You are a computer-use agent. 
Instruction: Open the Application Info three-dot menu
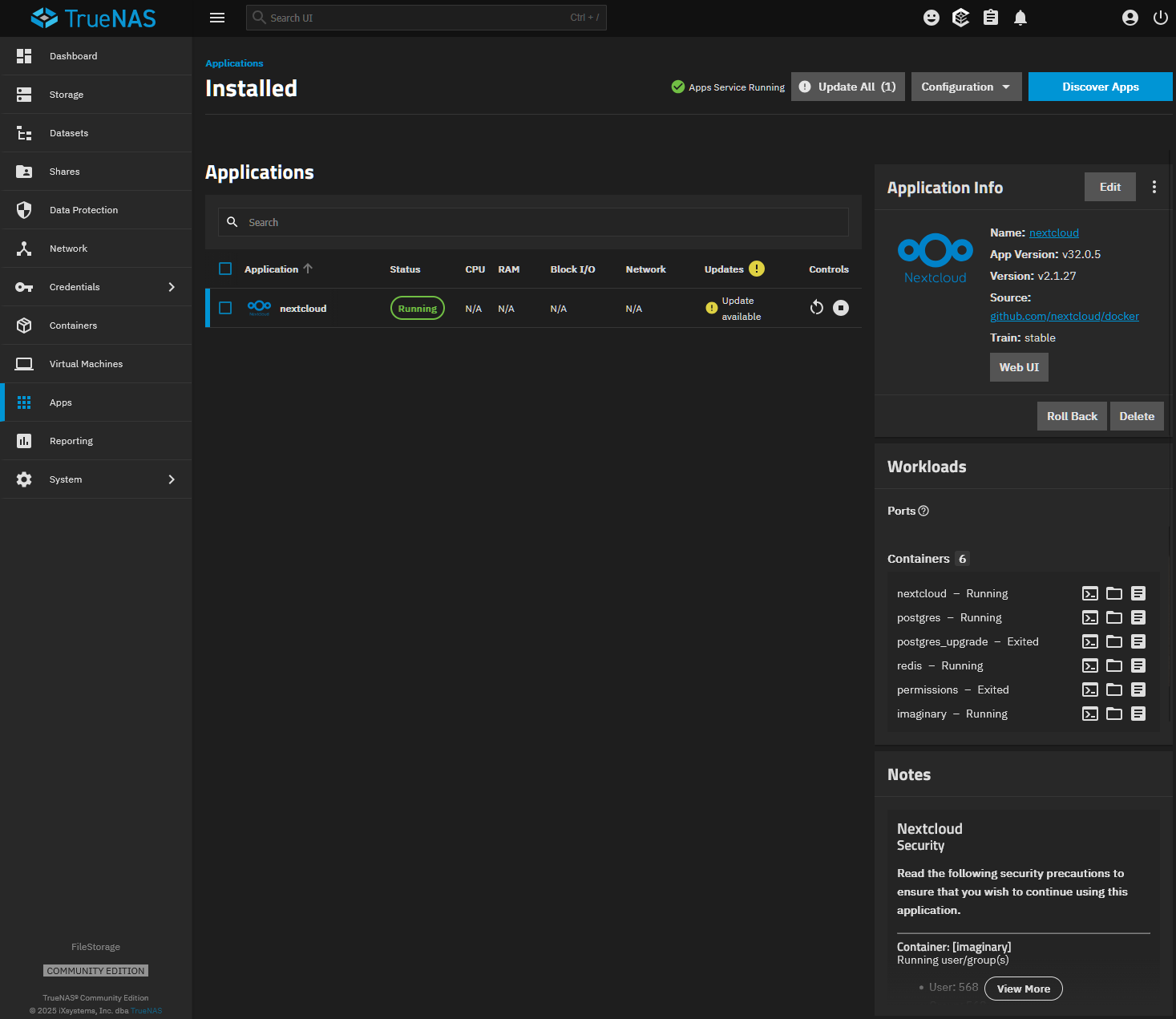(x=1154, y=186)
